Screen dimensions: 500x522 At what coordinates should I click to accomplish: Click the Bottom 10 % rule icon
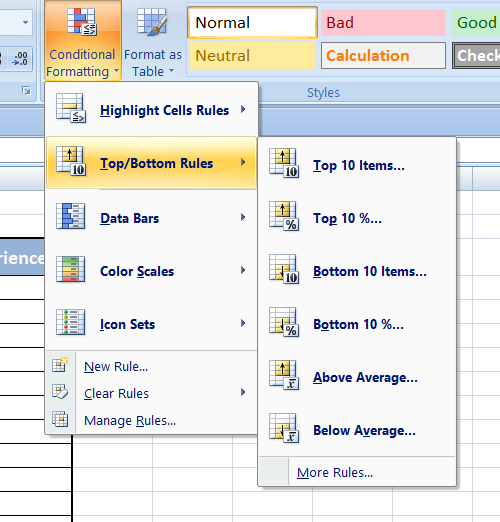coord(284,322)
